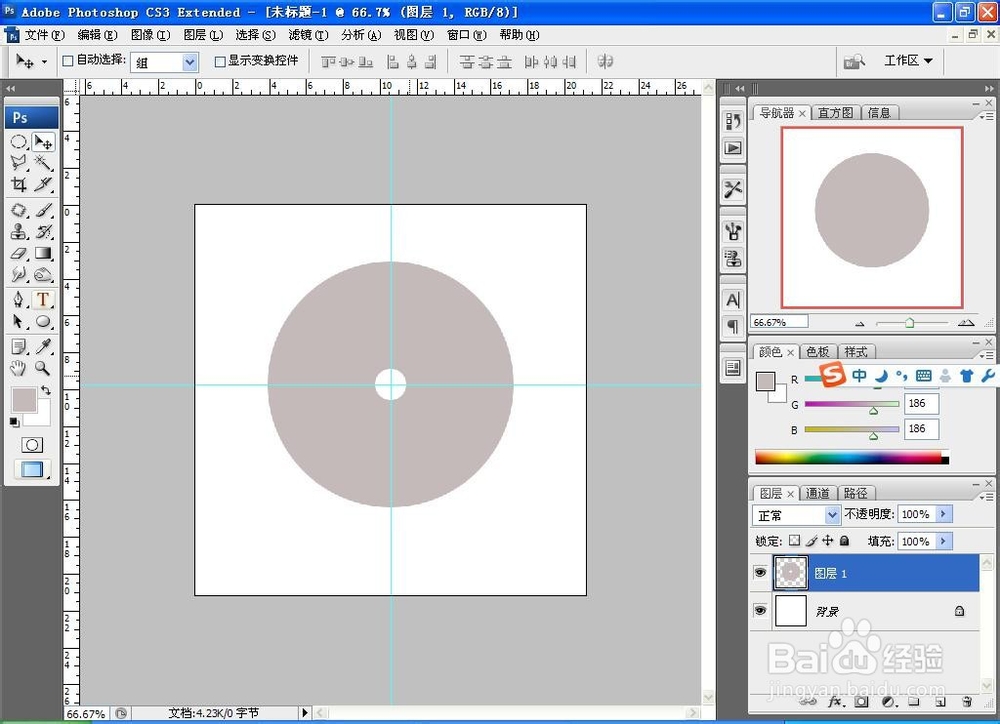Toggle lock image pixels brush icon

point(811,541)
